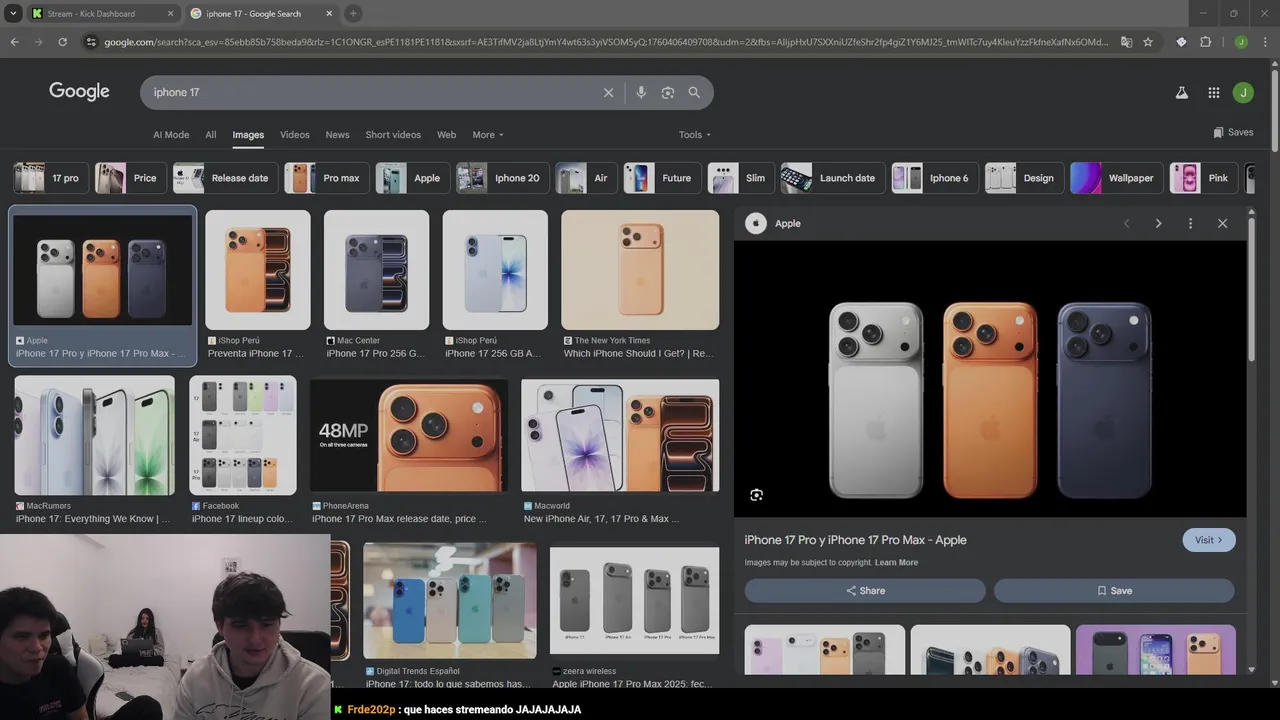Switch to AI Mode tab
The height and width of the screenshot is (720, 1280).
click(x=171, y=135)
